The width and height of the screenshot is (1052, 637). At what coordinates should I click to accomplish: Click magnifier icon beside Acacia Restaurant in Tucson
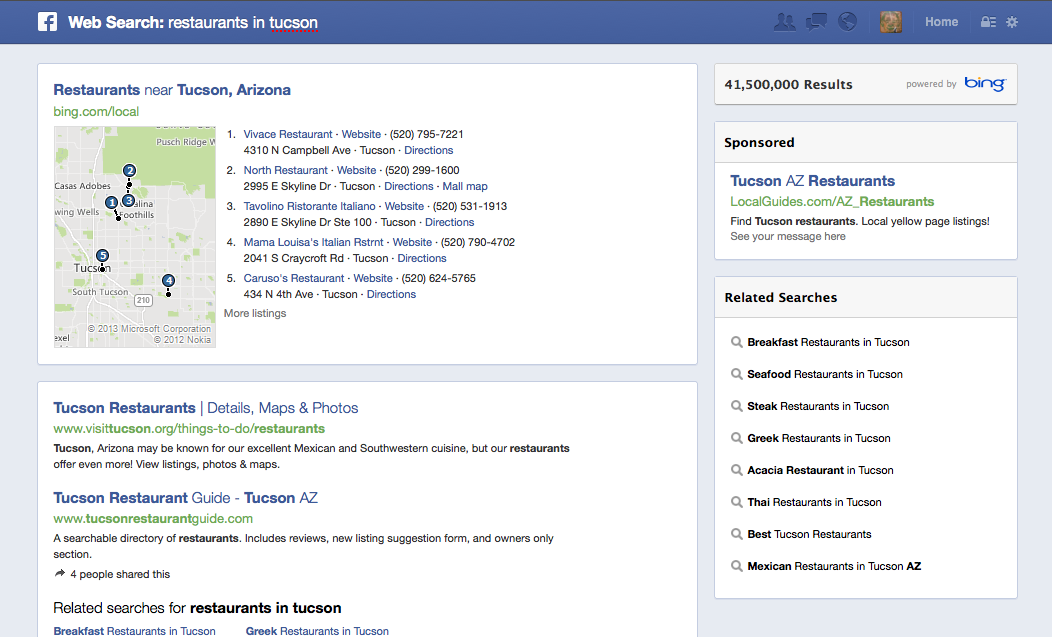point(737,471)
